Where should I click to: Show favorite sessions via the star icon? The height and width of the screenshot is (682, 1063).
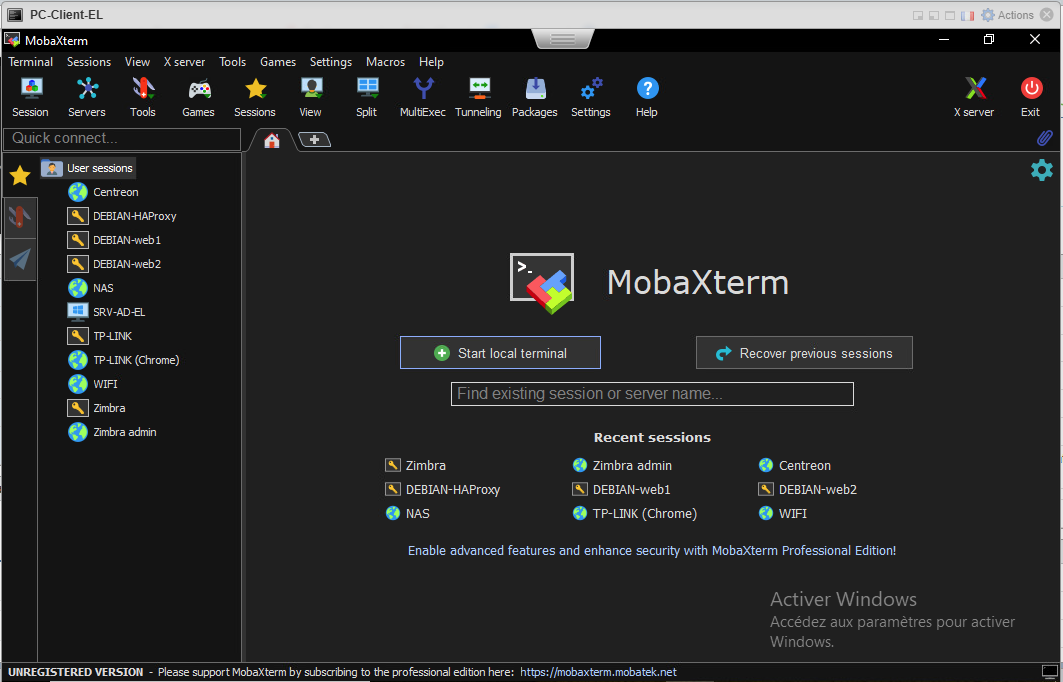[x=19, y=176]
